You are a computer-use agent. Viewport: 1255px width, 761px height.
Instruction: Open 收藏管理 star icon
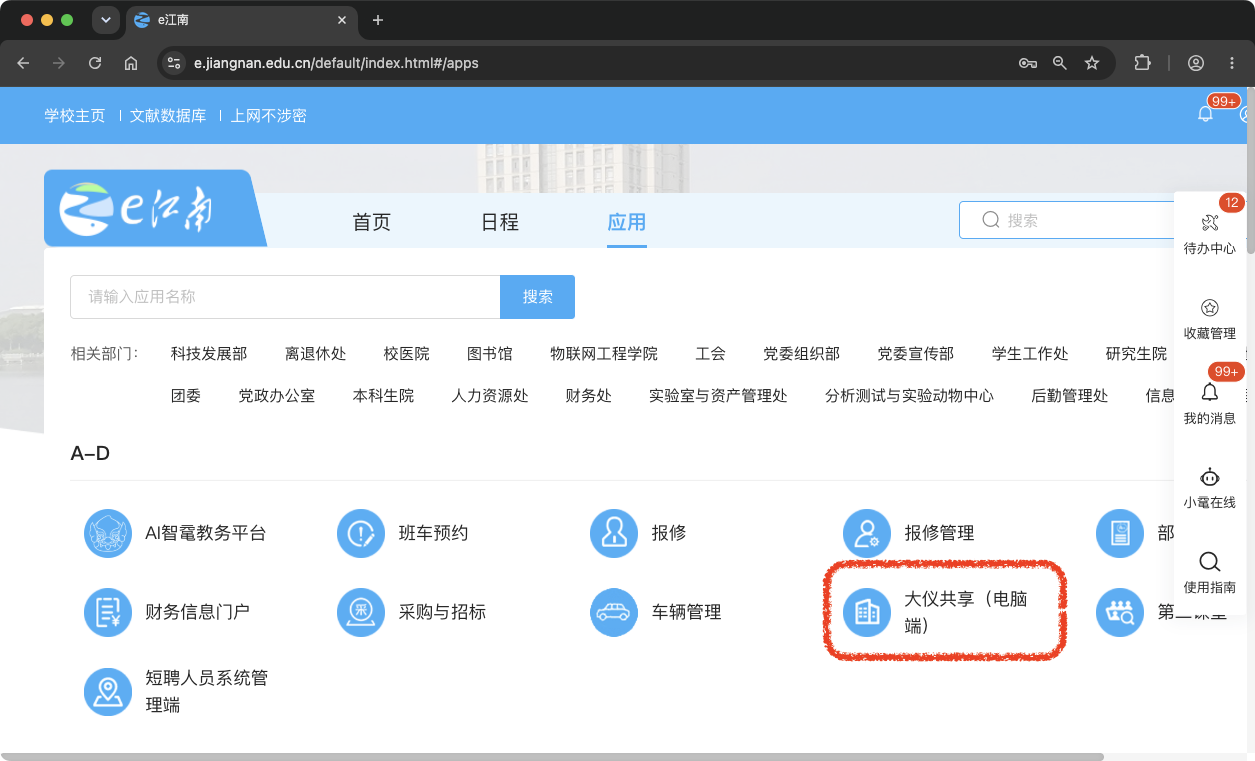[1209, 319]
